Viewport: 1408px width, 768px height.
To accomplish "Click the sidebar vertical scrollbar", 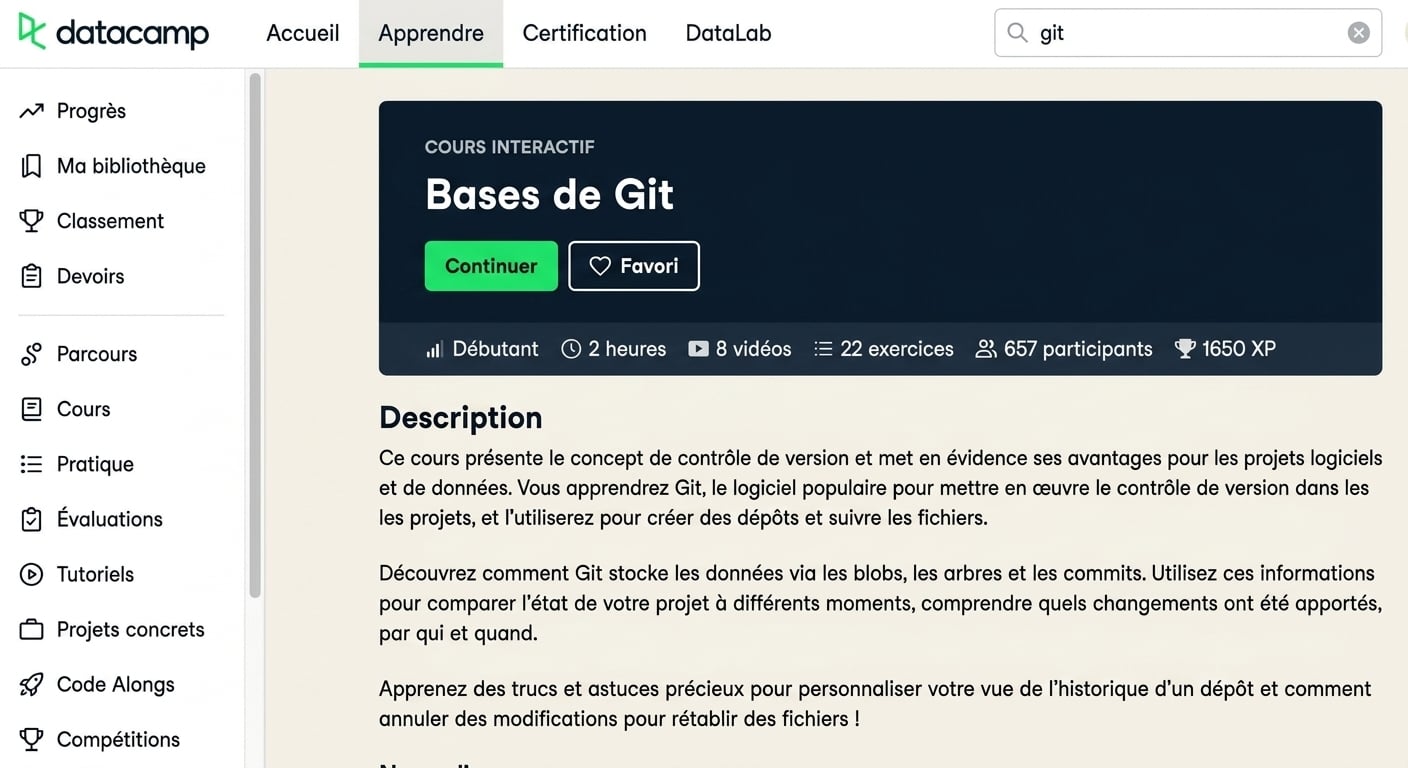I will point(255,335).
